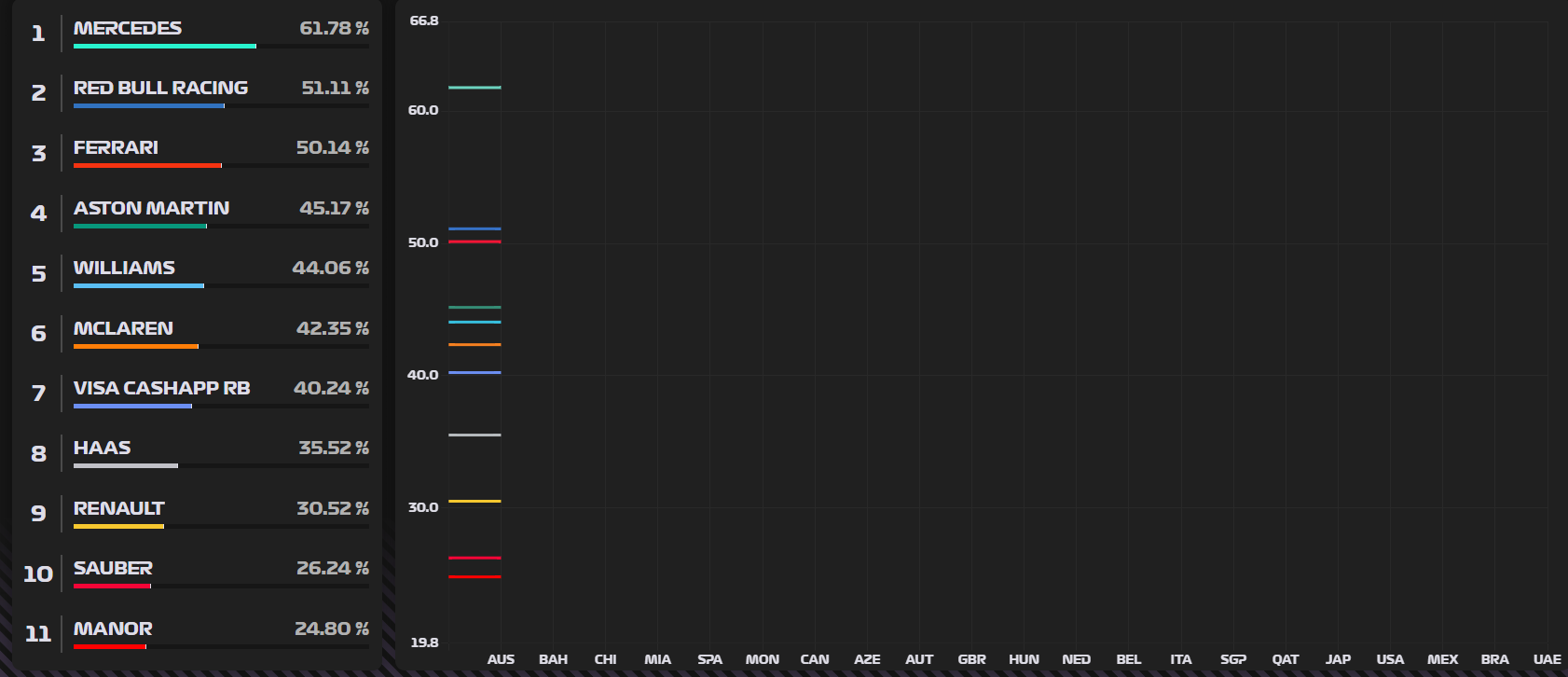This screenshot has height=677, width=1568.
Task: Click the CHI race label
Action: click(605, 659)
